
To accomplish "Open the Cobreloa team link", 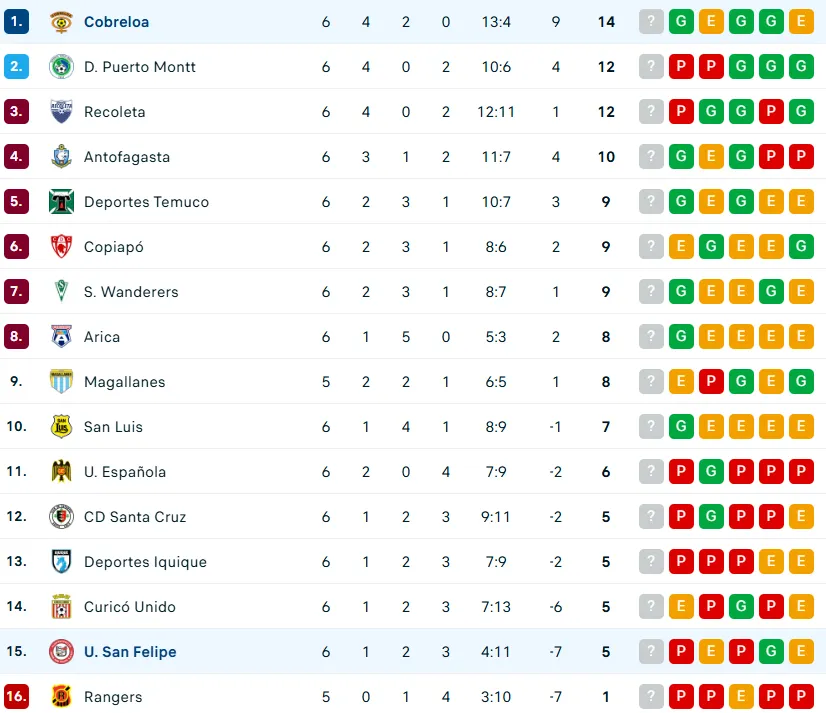I will point(116,22).
